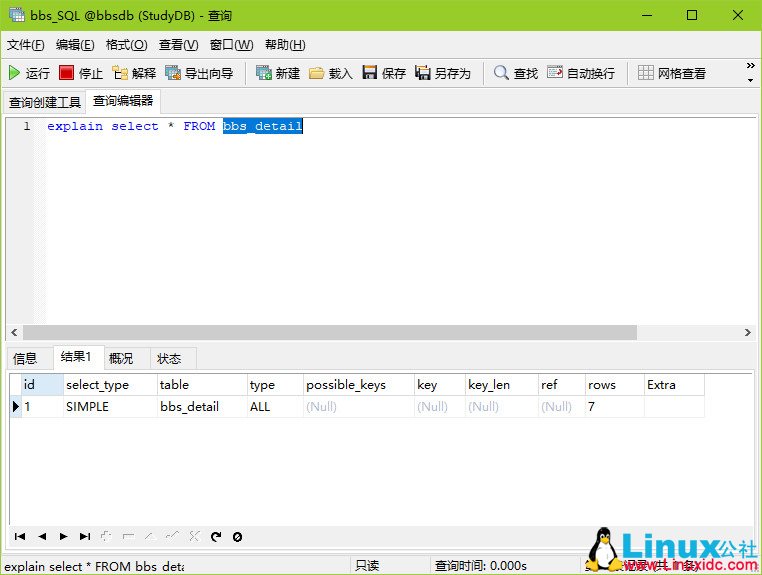Click the rows column header

615,384
